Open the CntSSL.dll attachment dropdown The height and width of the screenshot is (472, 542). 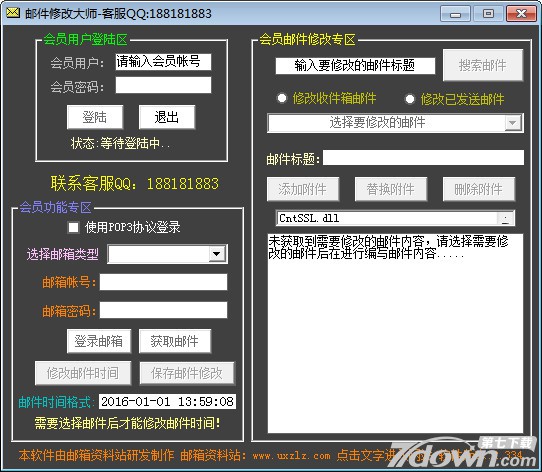(x=505, y=218)
